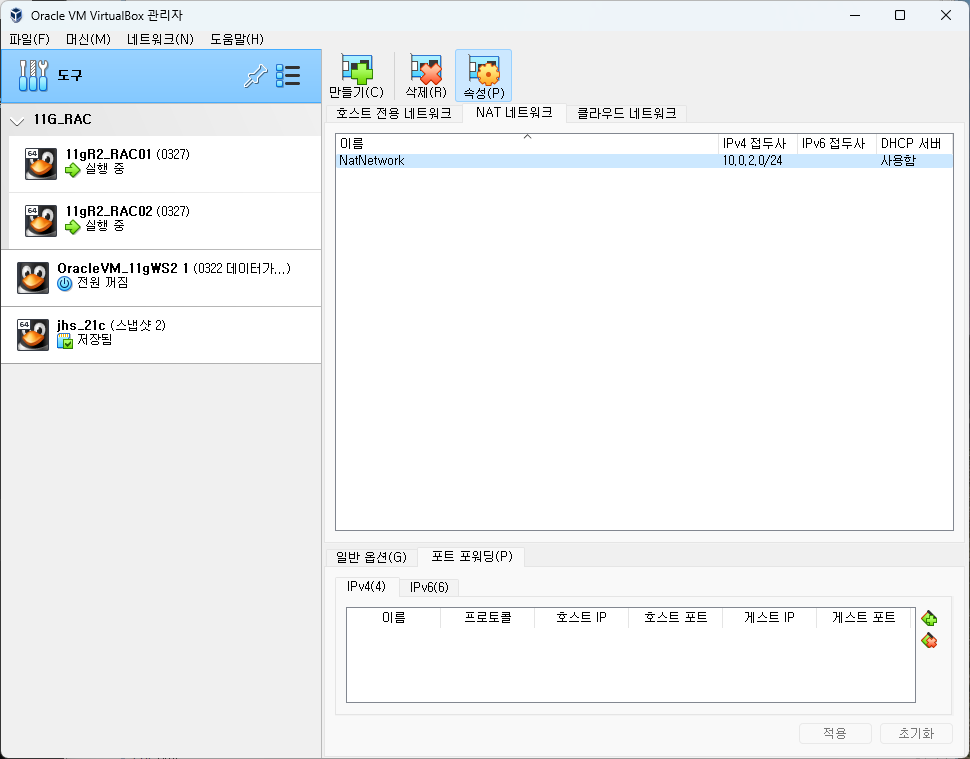Select the NAT 네트워크 tab
Screen dimensions: 970x759
514,113
